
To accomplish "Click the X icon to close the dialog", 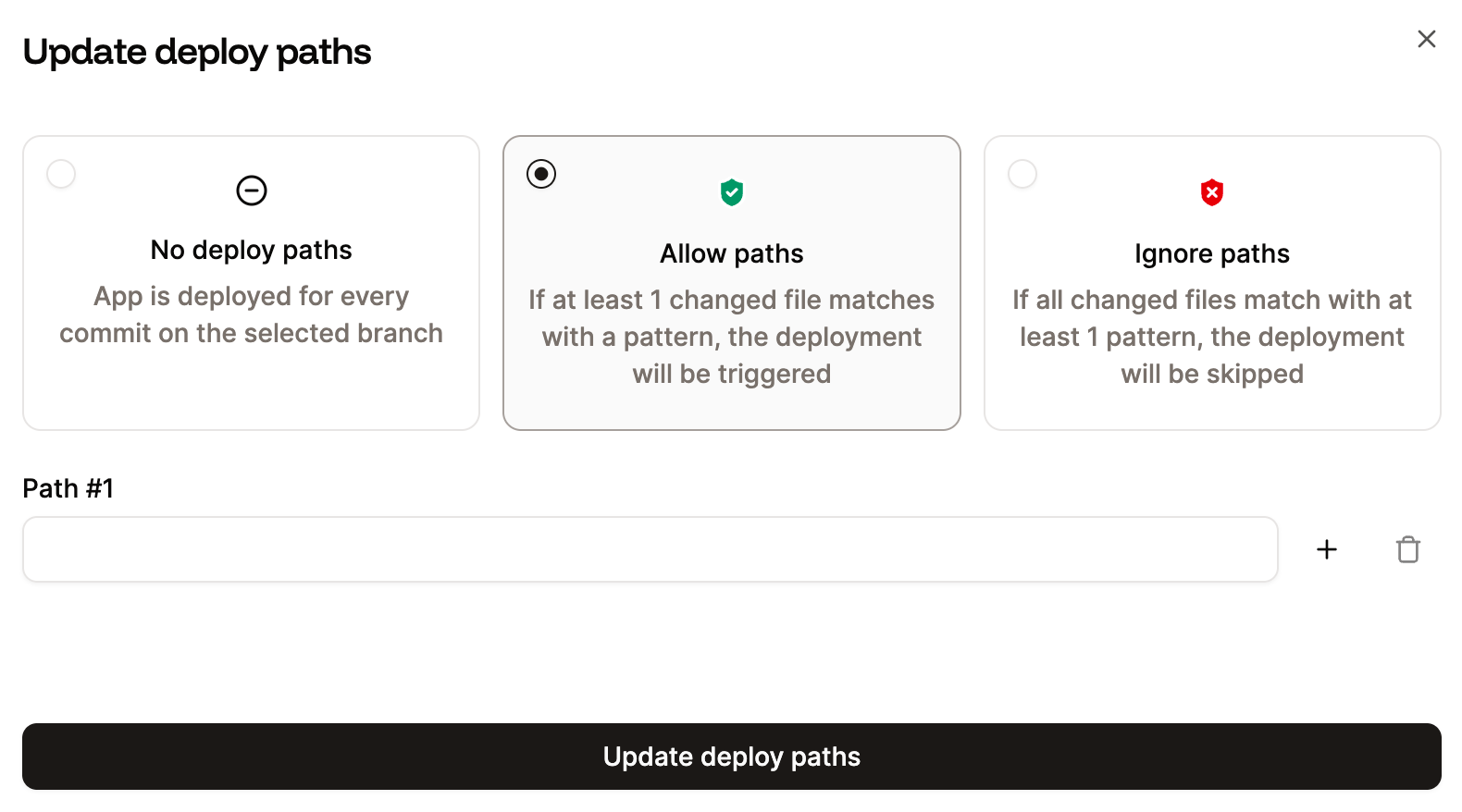I will [1426, 39].
